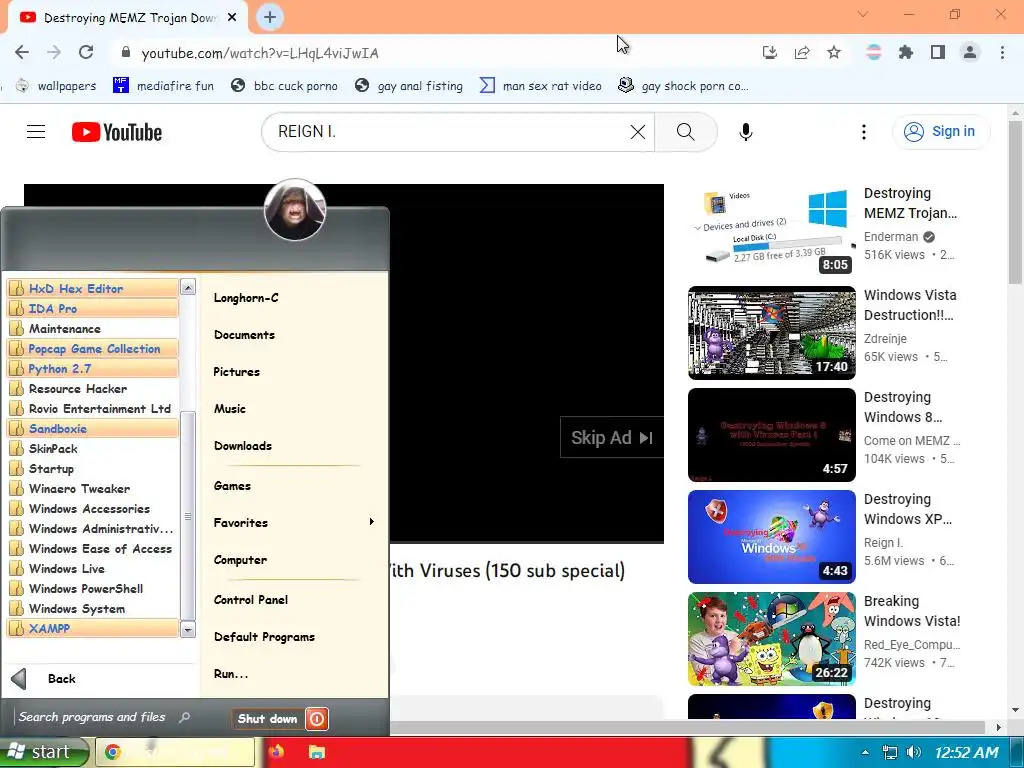Open Downloads from the Start menu
The width and height of the screenshot is (1024, 768).
point(243,445)
